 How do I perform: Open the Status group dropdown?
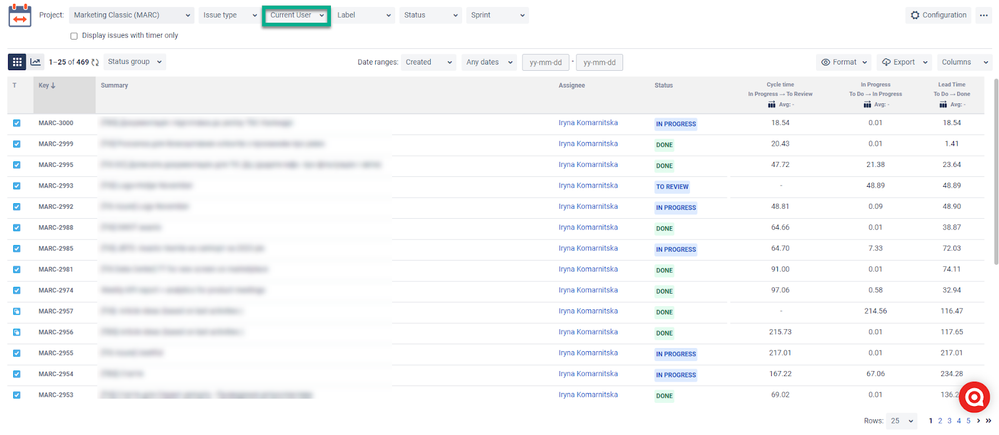134,62
